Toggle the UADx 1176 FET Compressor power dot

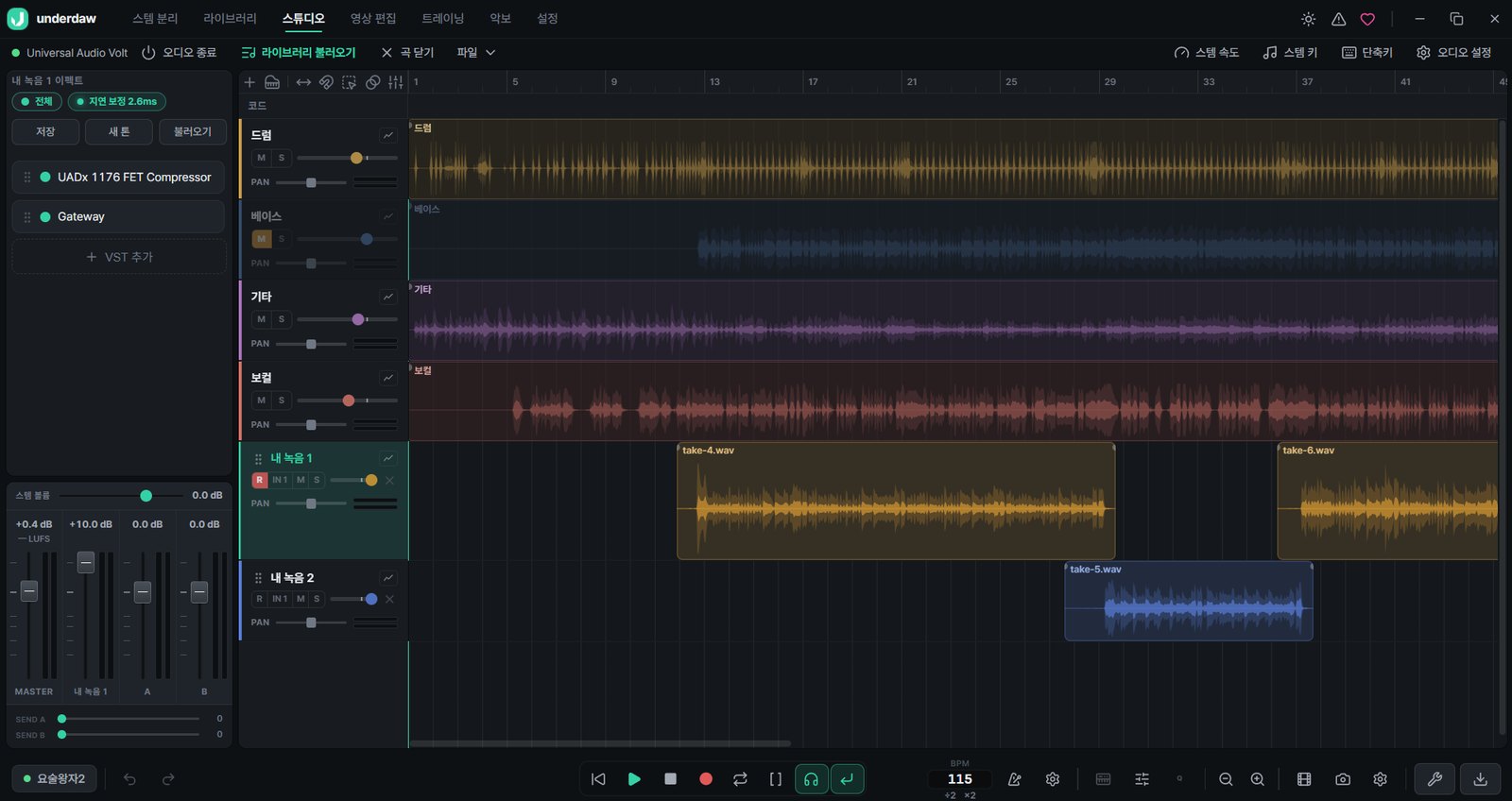click(45, 177)
